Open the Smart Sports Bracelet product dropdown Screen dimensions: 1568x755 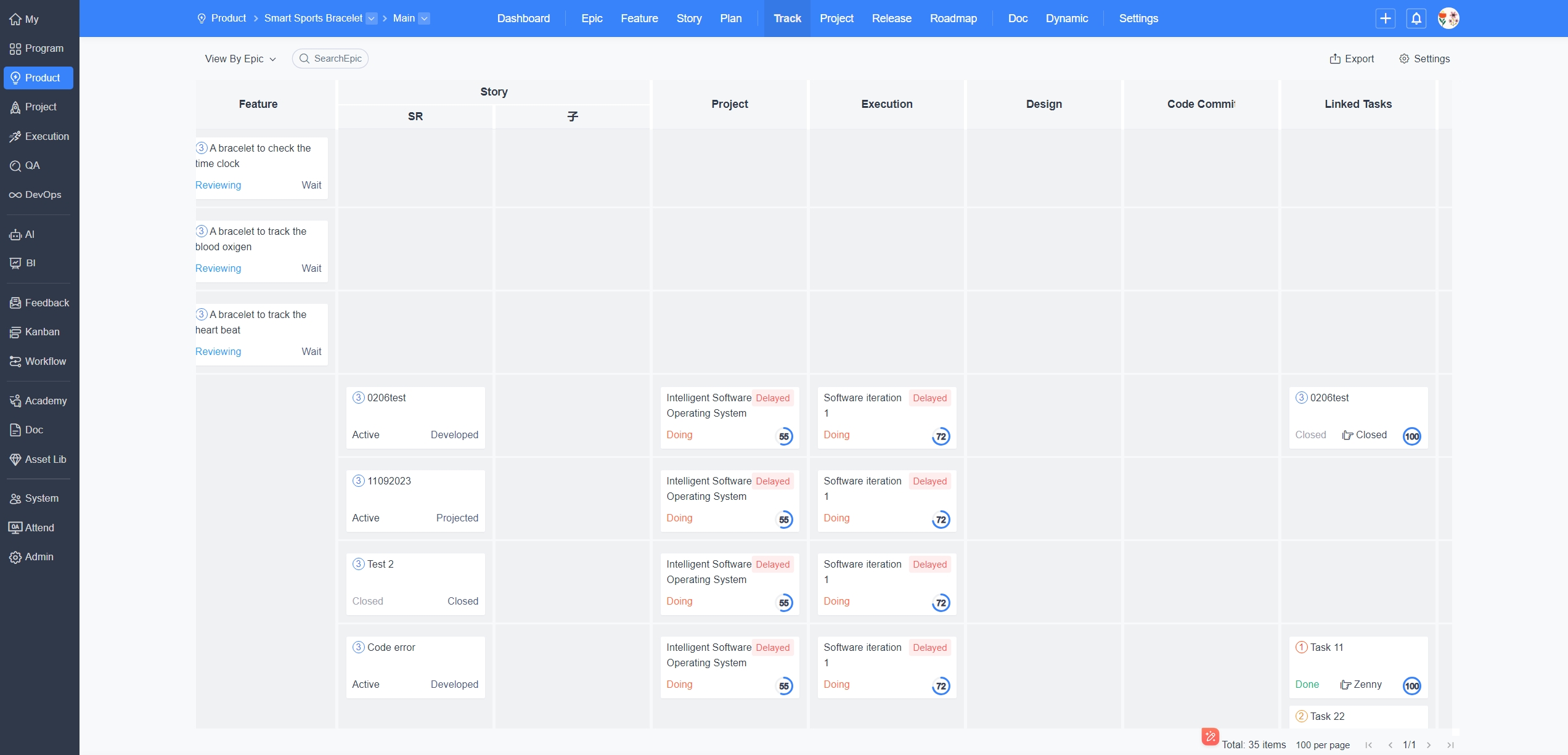pos(372,18)
